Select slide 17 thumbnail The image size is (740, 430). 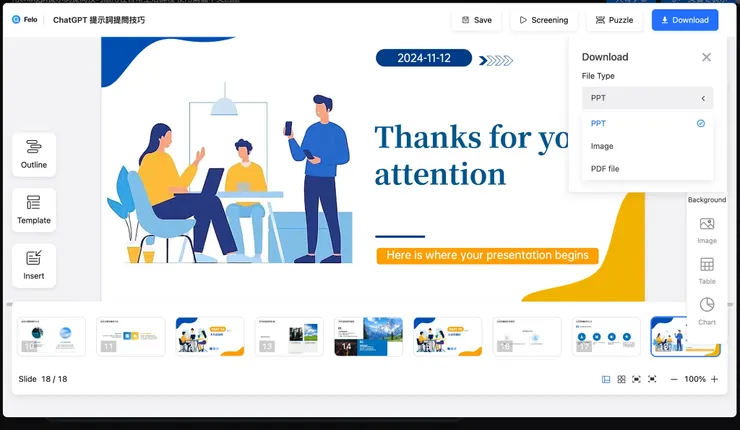coord(606,337)
